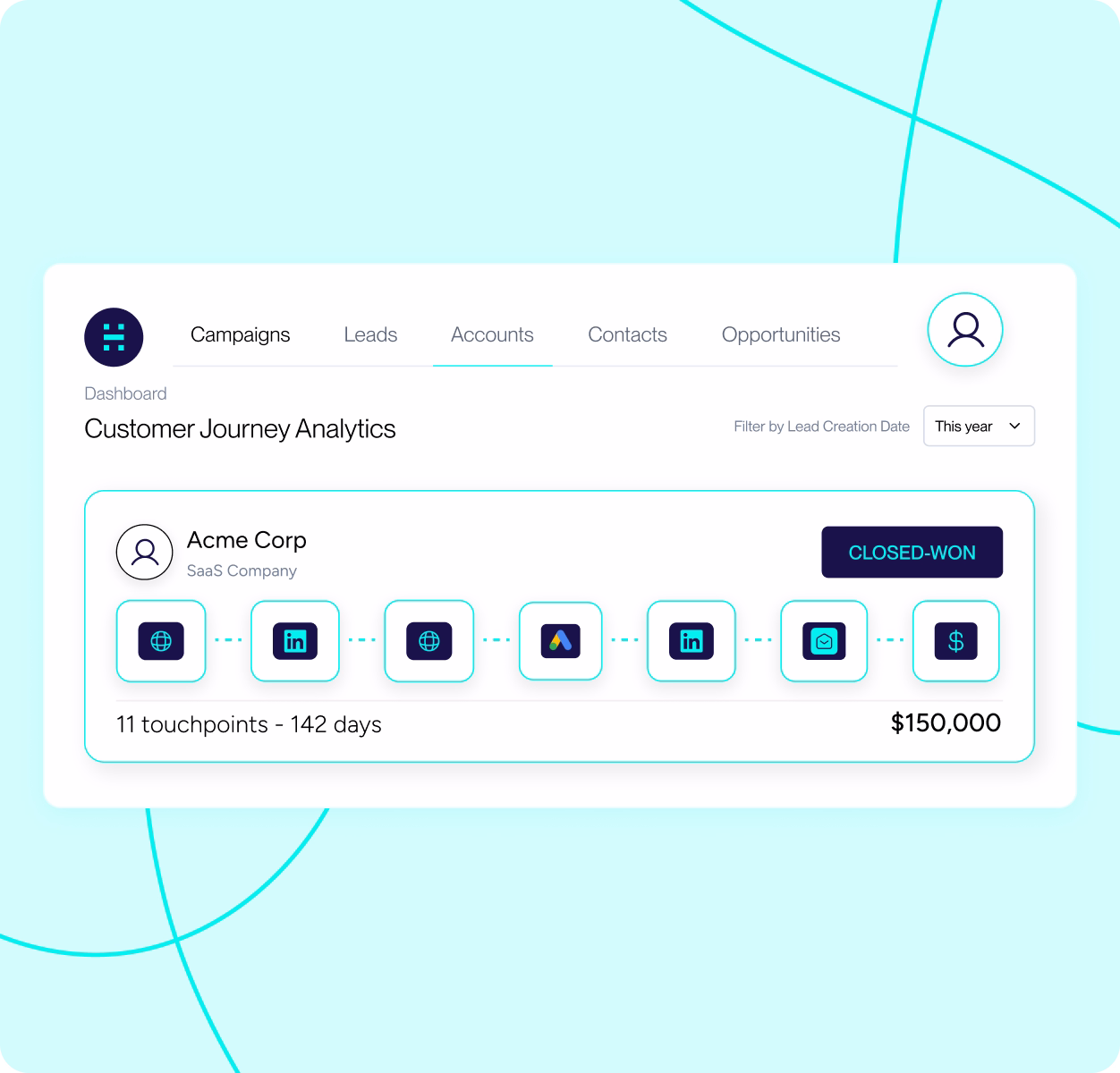Select the first LinkedIn touchpoint icon
This screenshot has width=1120, height=1073.
click(x=295, y=641)
